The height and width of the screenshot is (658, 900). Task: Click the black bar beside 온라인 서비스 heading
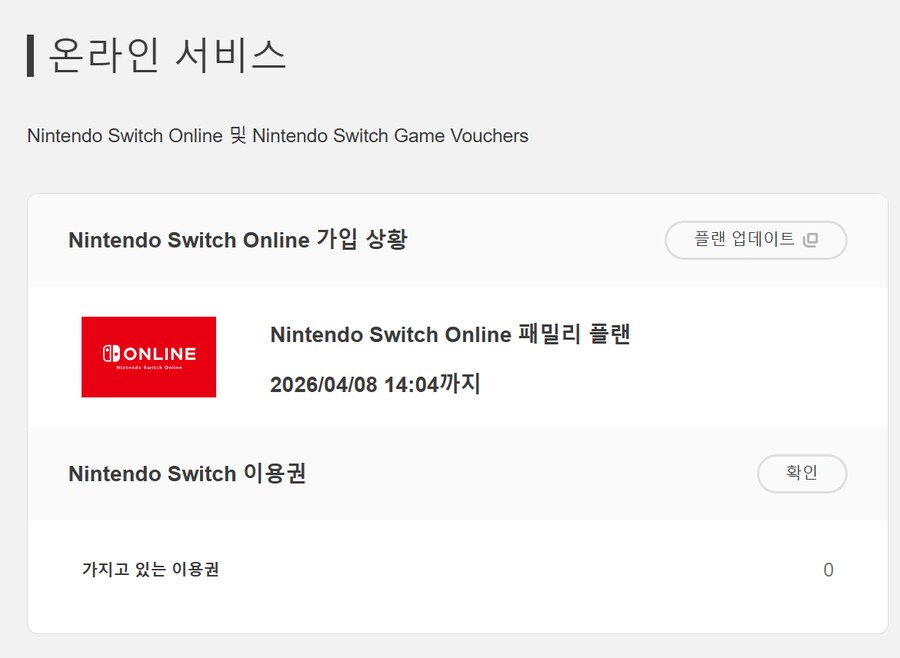pyautogui.click(x=31, y=56)
